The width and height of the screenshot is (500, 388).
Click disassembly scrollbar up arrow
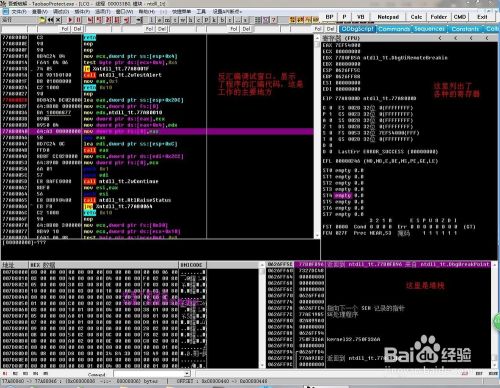317,38
